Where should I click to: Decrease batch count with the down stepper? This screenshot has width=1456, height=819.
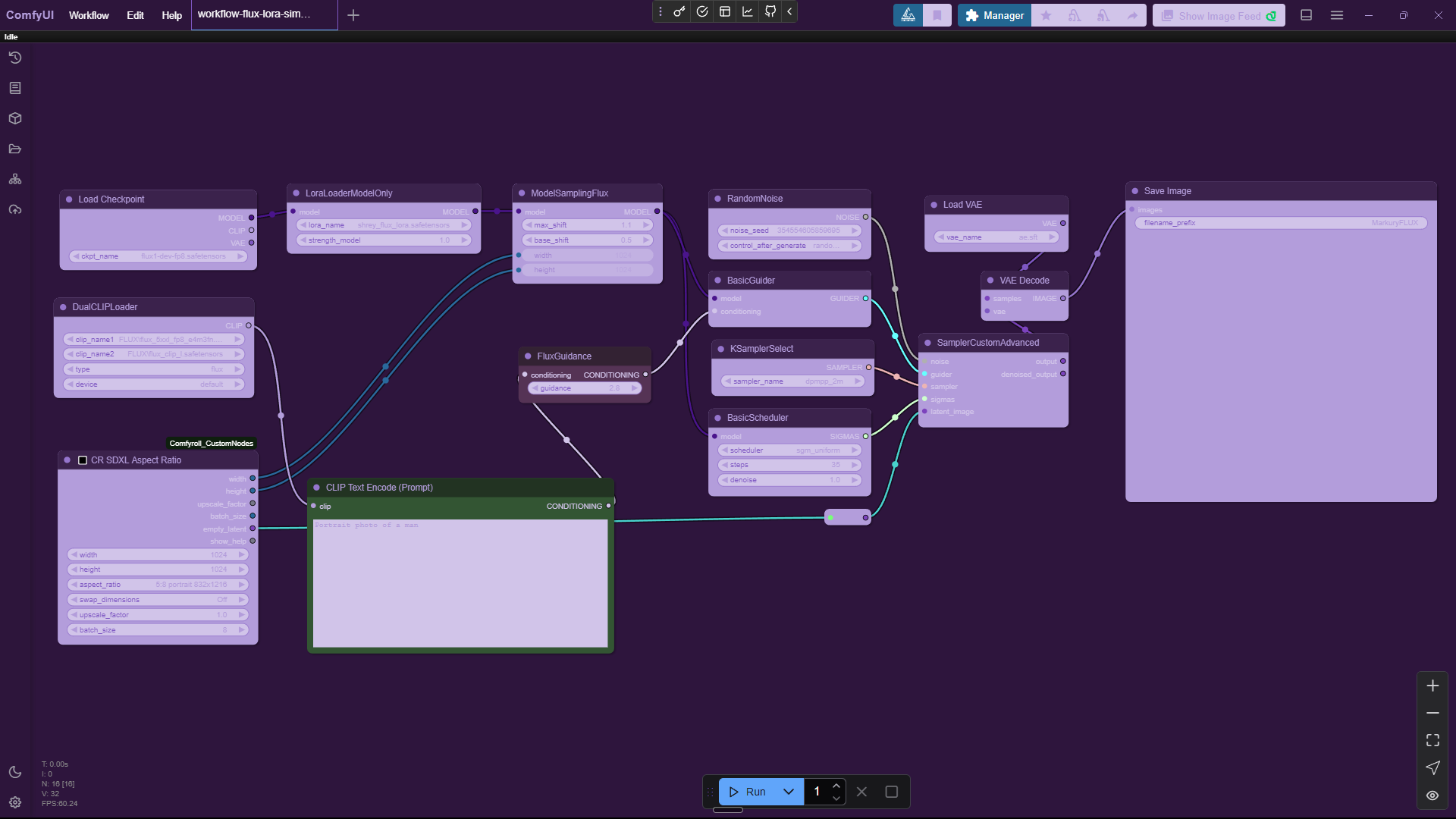(x=836, y=798)
